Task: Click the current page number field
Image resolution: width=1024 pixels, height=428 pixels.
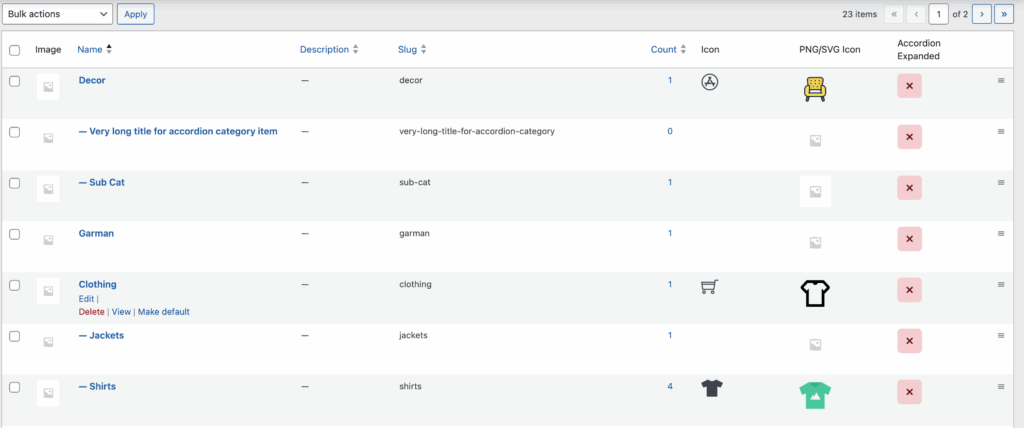Action: tap(938, 14)
